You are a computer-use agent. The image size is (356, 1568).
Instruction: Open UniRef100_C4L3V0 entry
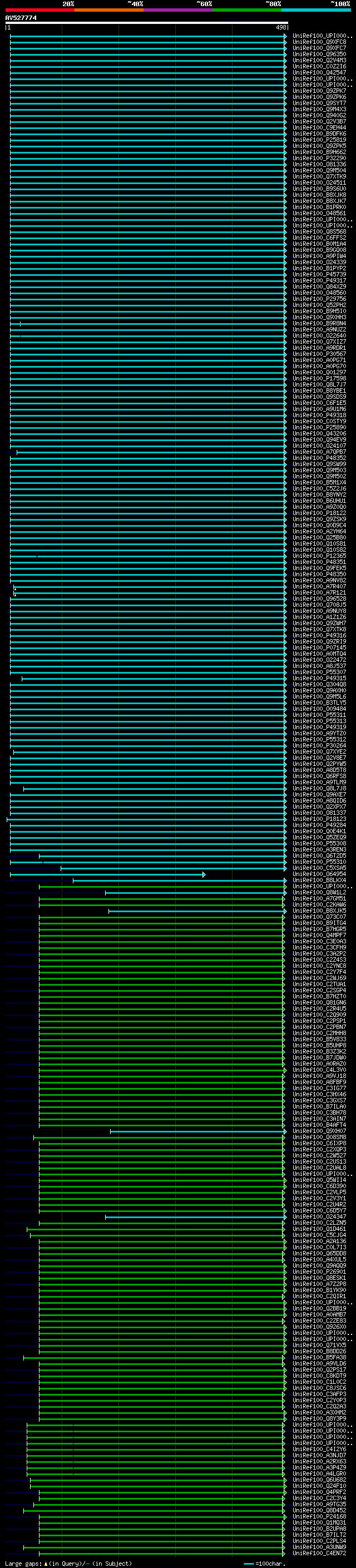point(319,1070)
